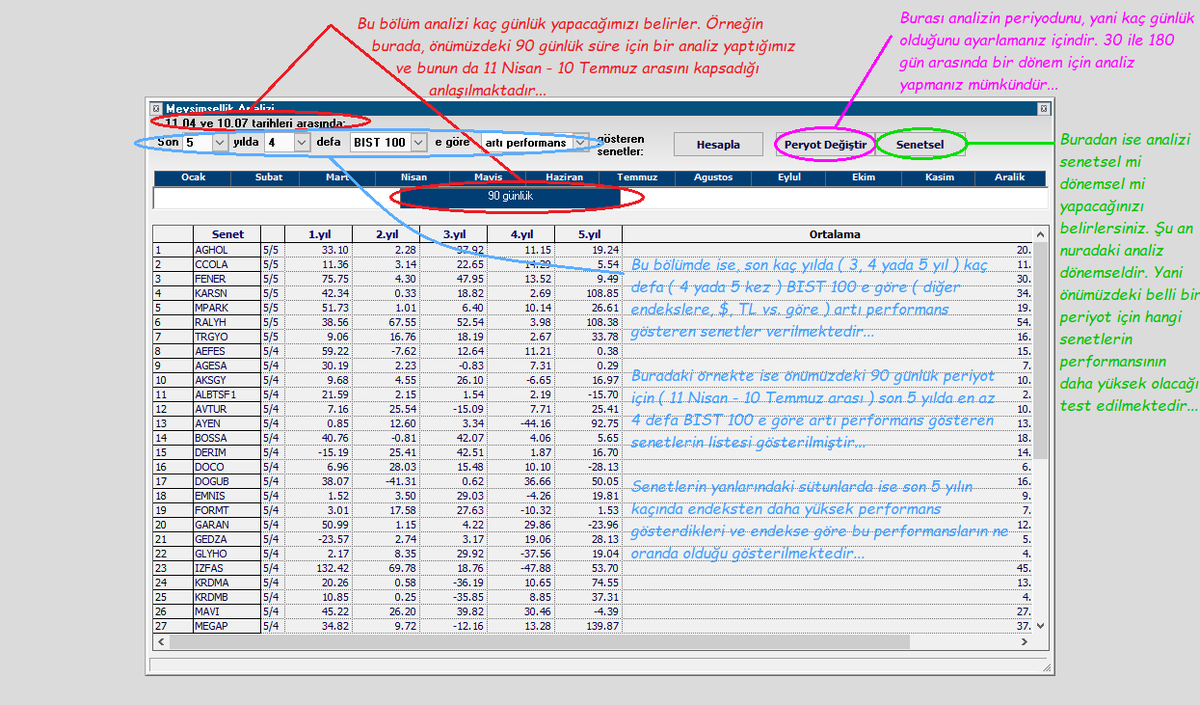1200x705 pixels.
Task: Select the AVTUR stock cell
Action: click(x=227, y=409)
